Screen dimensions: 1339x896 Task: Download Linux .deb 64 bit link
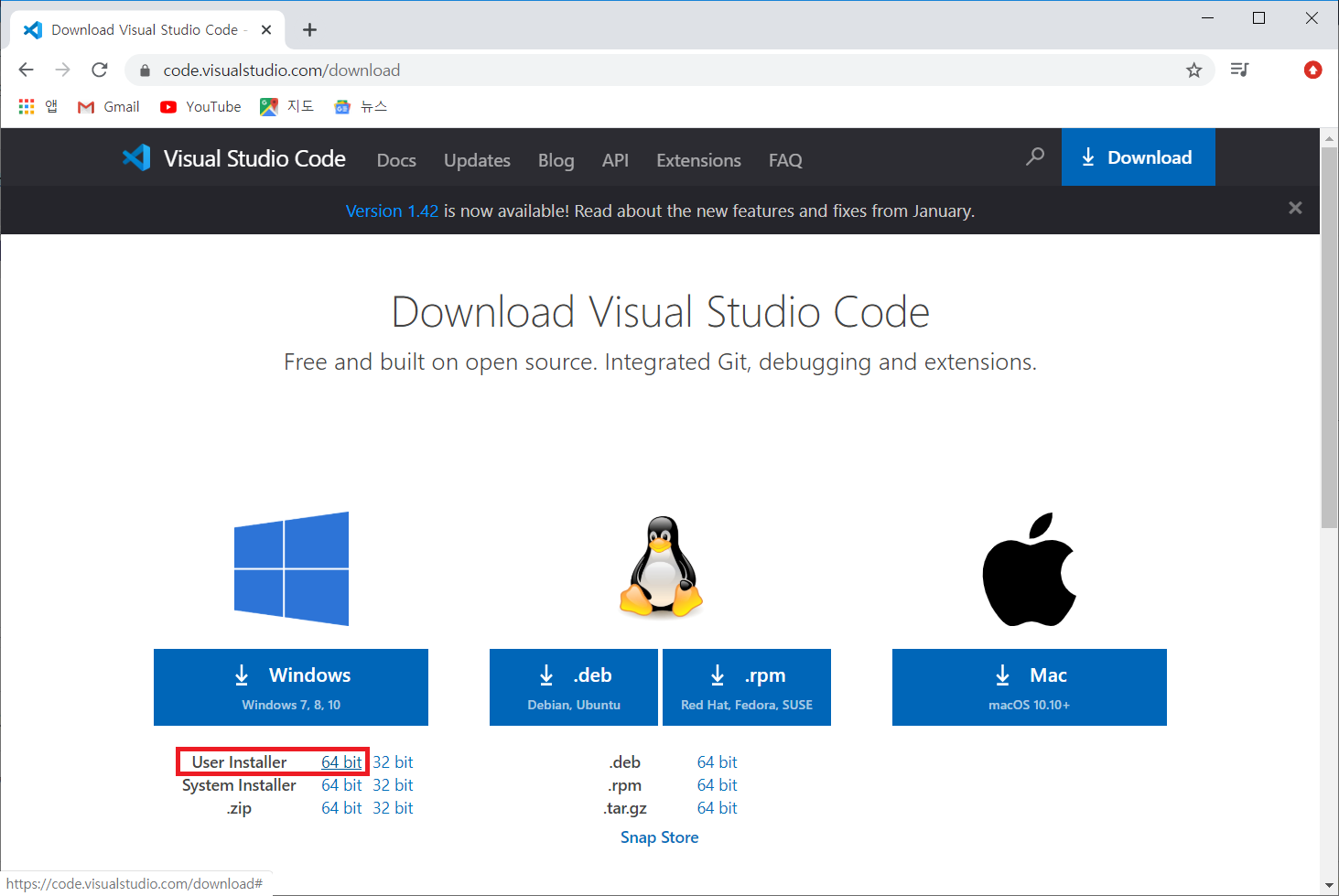click(x=717, y=761)
